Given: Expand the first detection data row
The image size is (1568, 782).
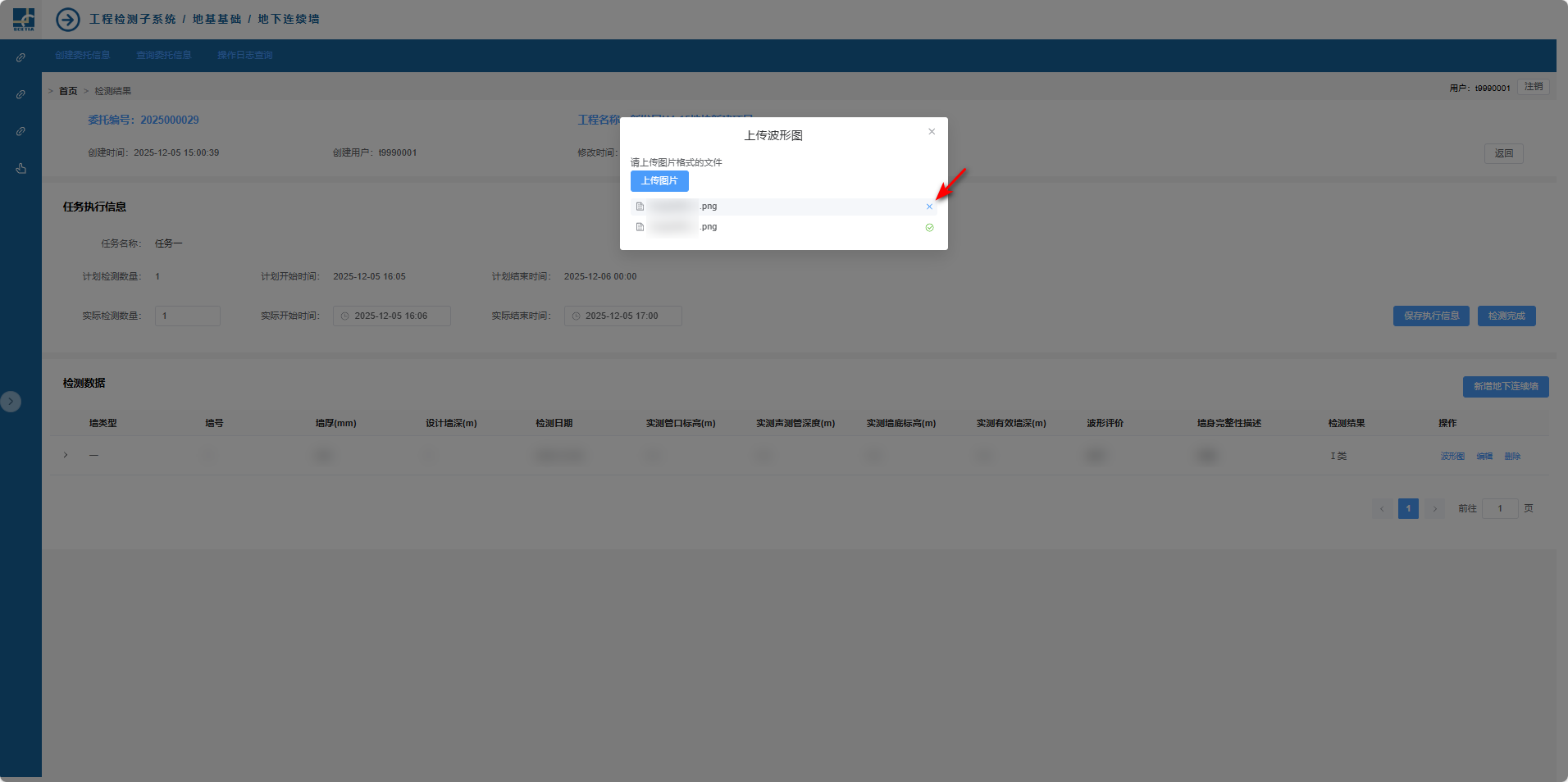Looking at the screenshot, I should pos(66,455).
